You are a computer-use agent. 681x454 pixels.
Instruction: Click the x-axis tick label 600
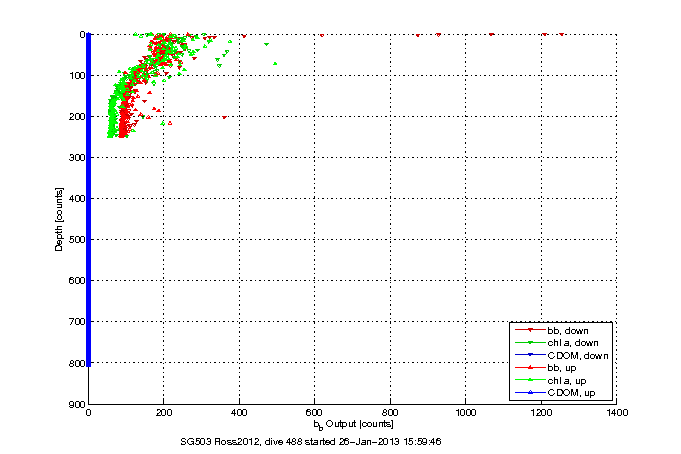[314, 412]
